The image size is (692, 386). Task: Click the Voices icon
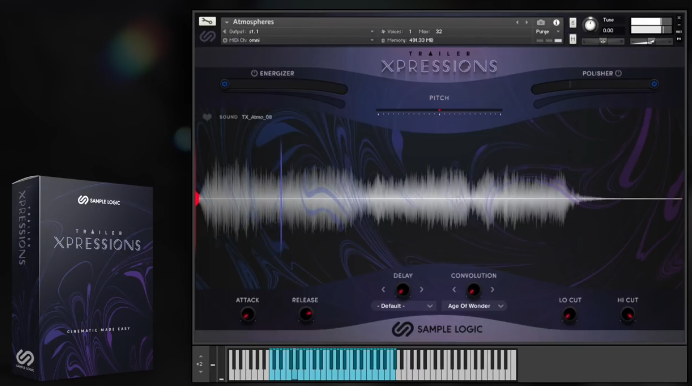tap(383, 31)
